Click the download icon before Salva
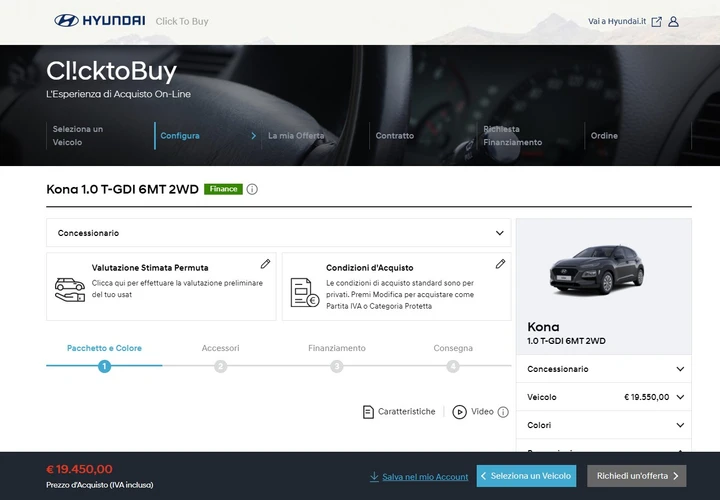 point(374,477)
